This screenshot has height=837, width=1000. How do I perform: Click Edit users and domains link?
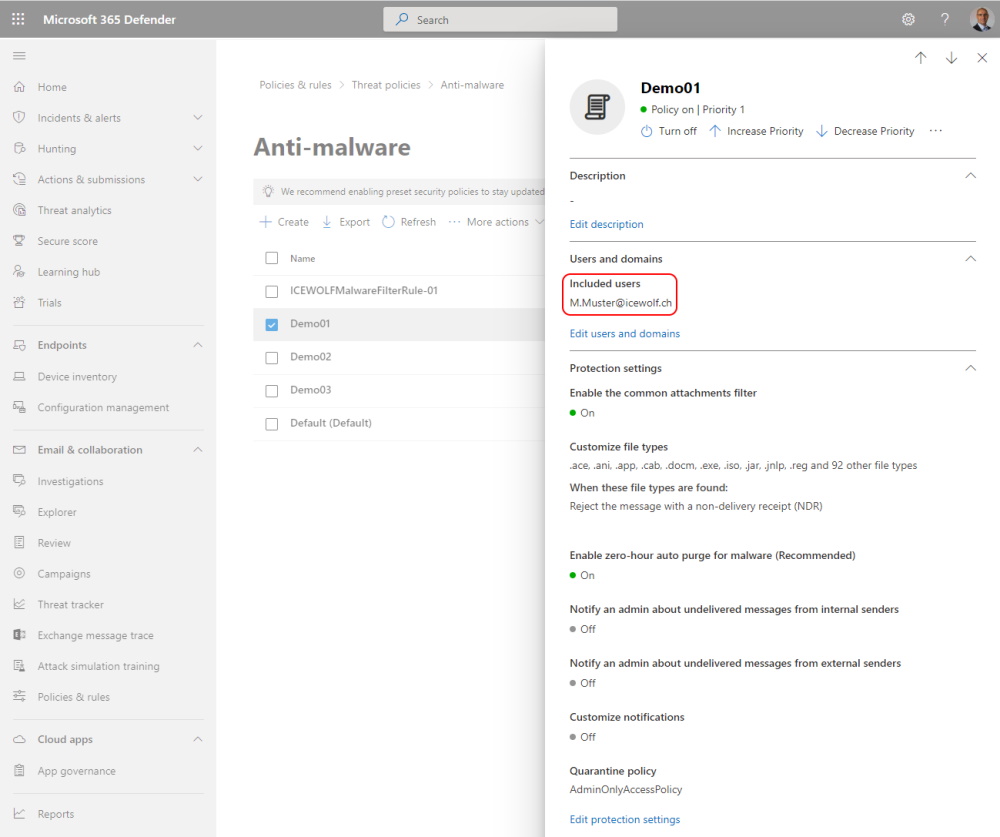click(624, 333)
